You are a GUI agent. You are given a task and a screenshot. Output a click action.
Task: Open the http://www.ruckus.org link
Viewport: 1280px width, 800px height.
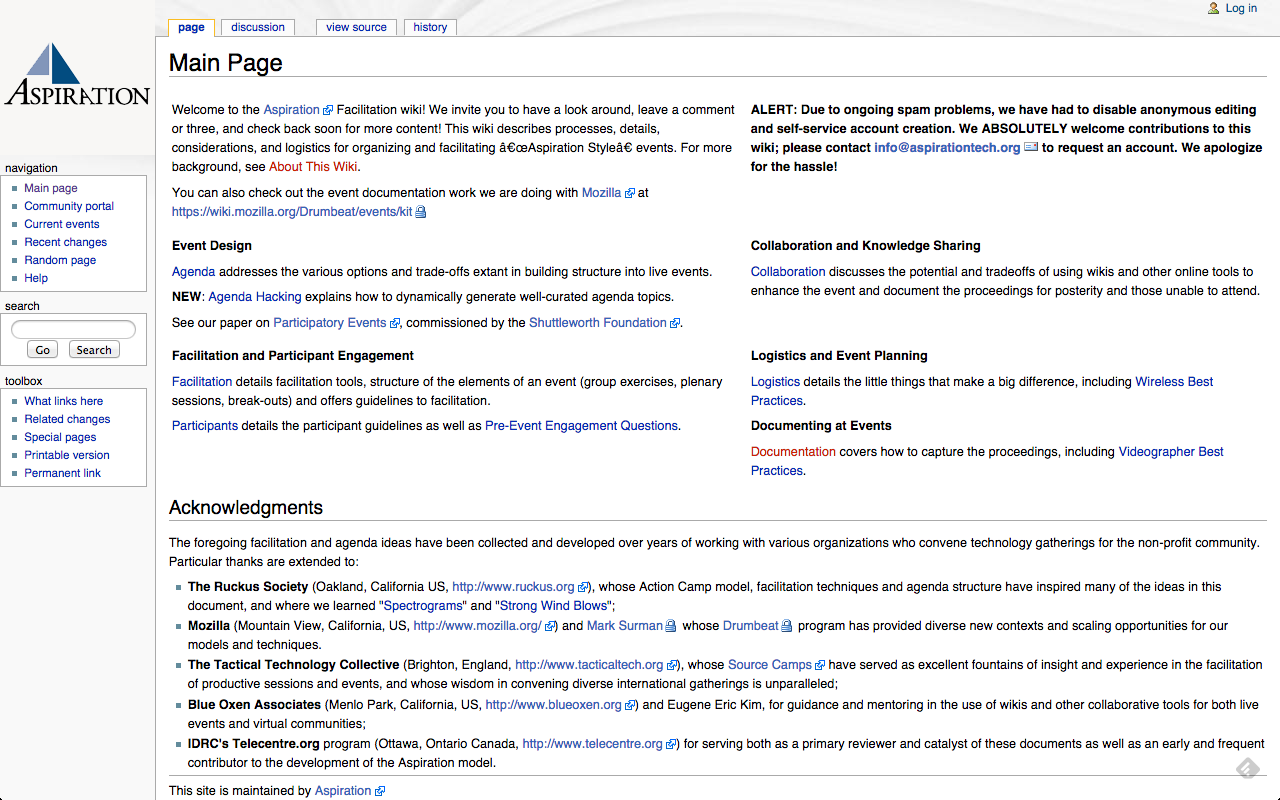pos(513,587)
